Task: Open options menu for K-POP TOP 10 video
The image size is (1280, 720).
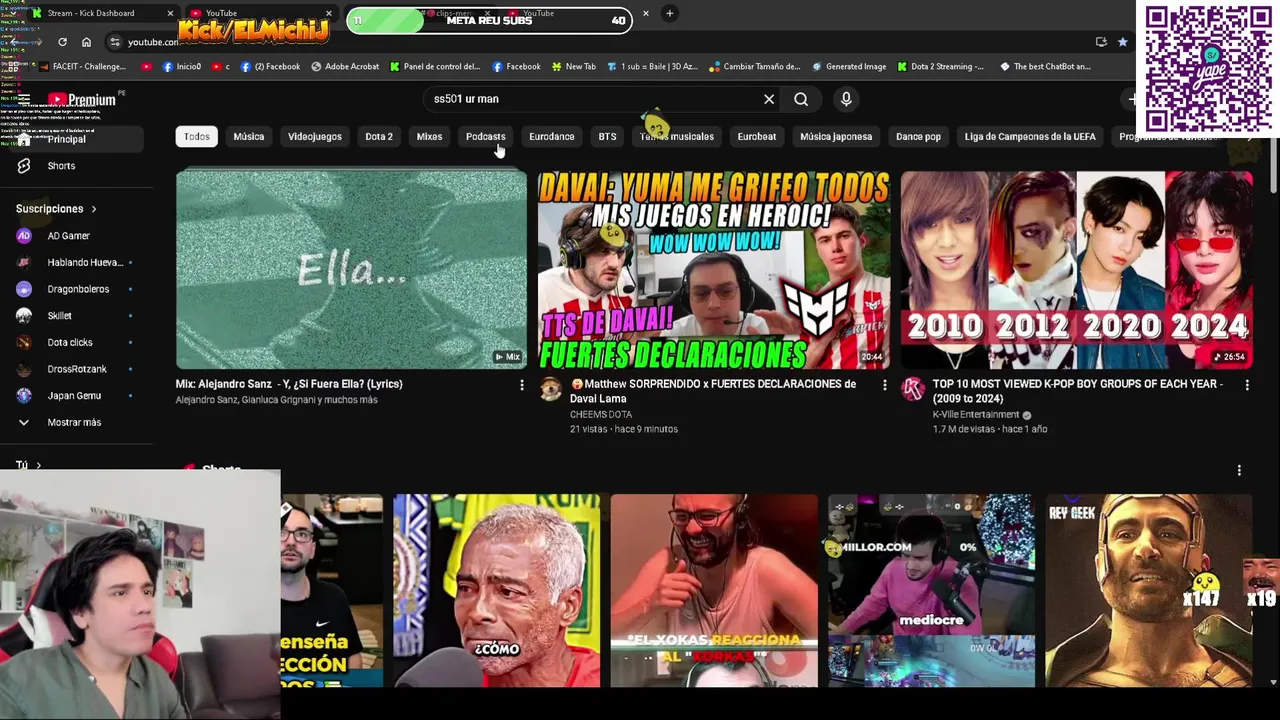Action: [1246, 384]
